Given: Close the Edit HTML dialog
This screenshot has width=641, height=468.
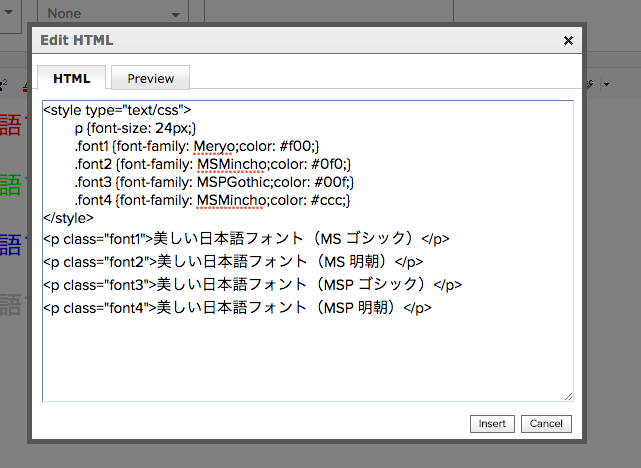Looking at the screenshot, I should (568, 41).
